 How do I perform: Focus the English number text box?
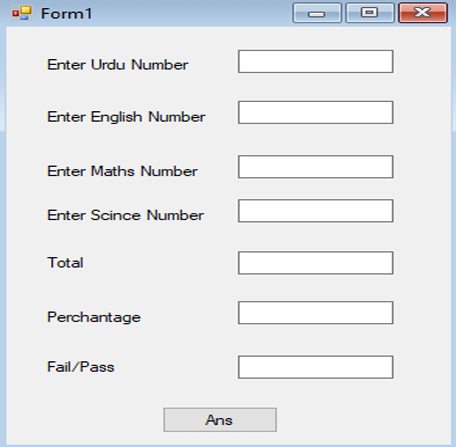click(x=316, y=112)
